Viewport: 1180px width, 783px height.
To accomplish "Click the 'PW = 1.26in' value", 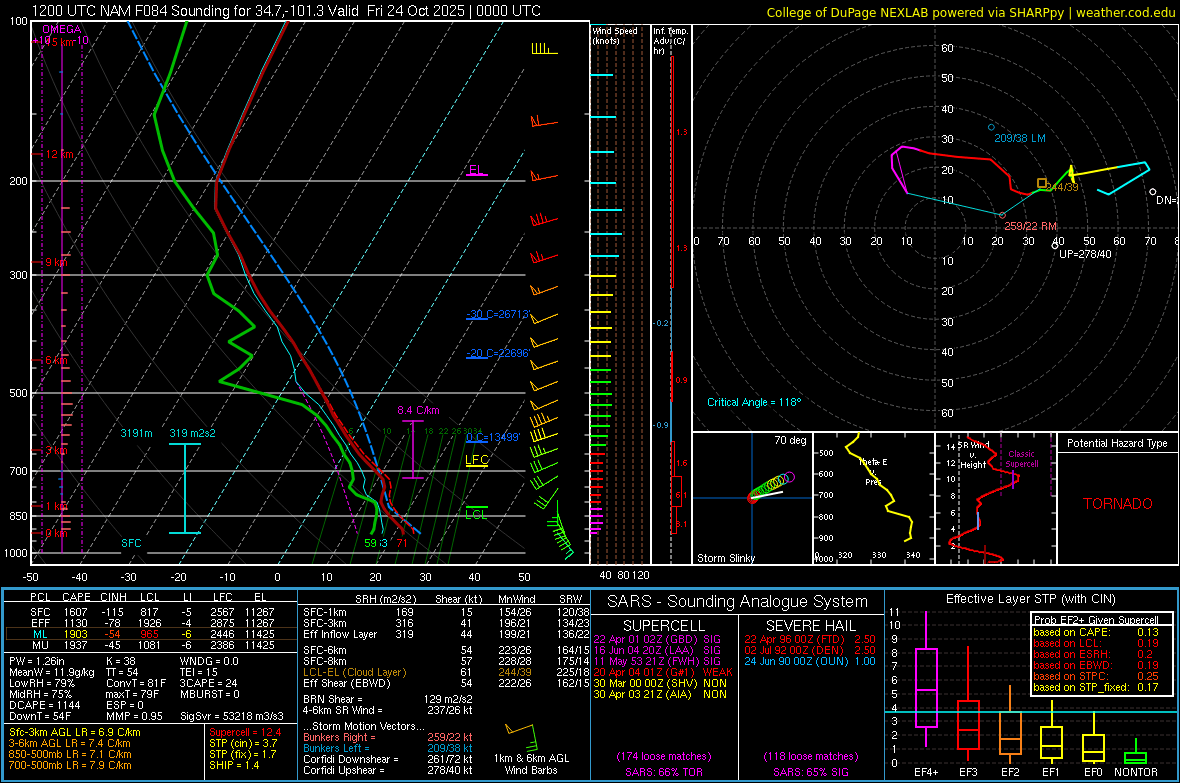I will [x=37, y=661].
